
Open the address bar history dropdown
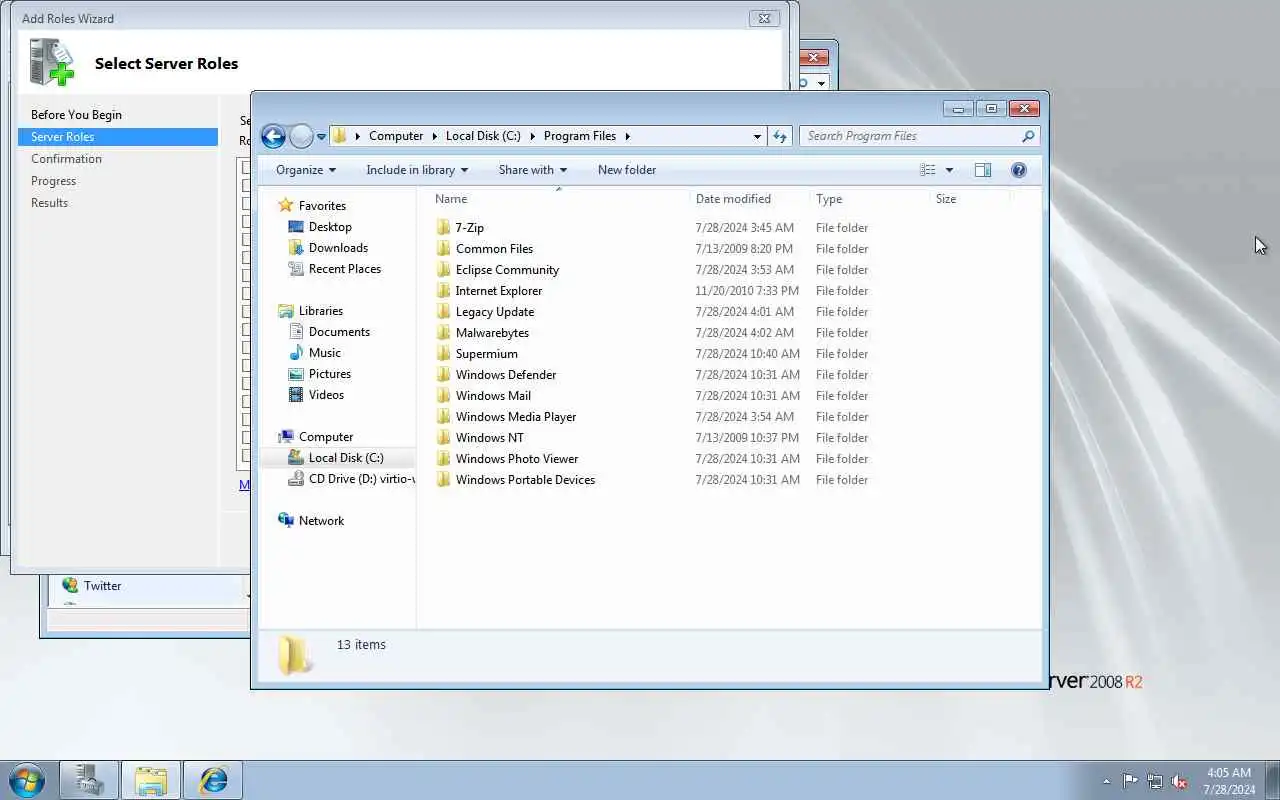click(757, 136)
